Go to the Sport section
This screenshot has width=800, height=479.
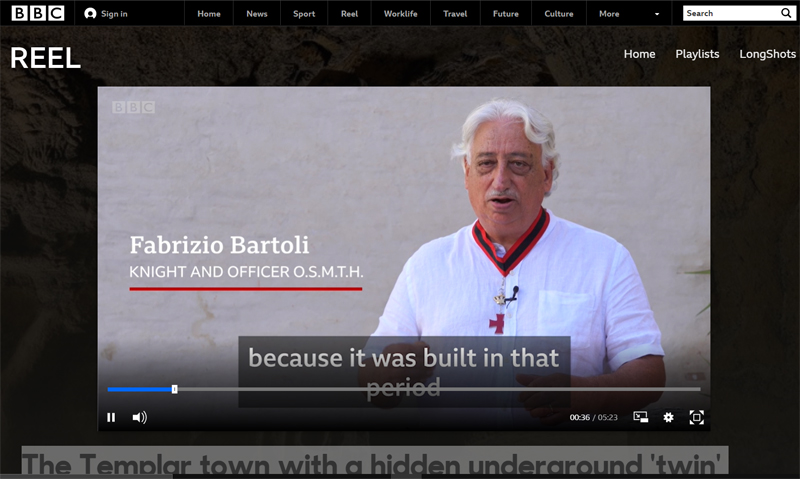click(304, 14)
